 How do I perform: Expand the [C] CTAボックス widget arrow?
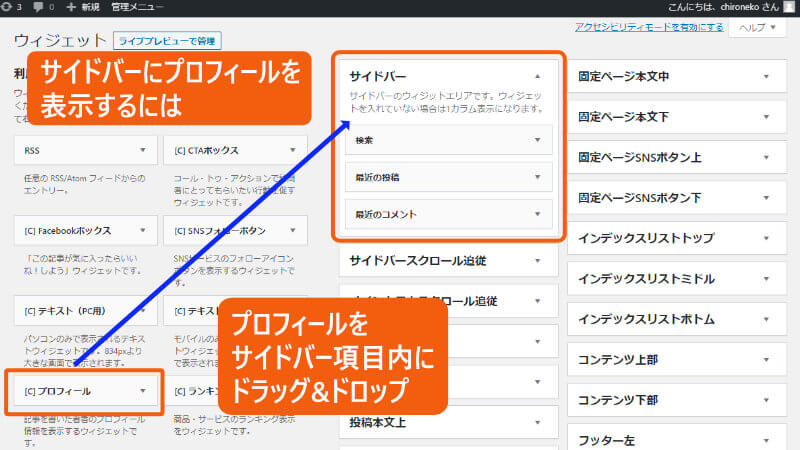(293, 150)
